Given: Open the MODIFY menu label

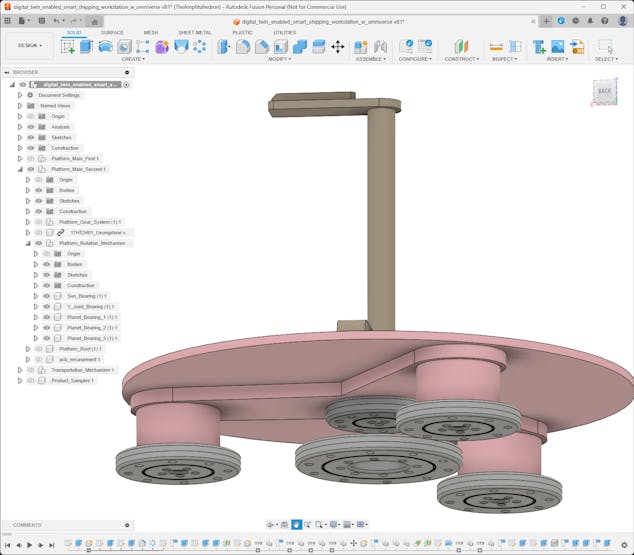Looking at the screenshot, I should pos(279,59).
